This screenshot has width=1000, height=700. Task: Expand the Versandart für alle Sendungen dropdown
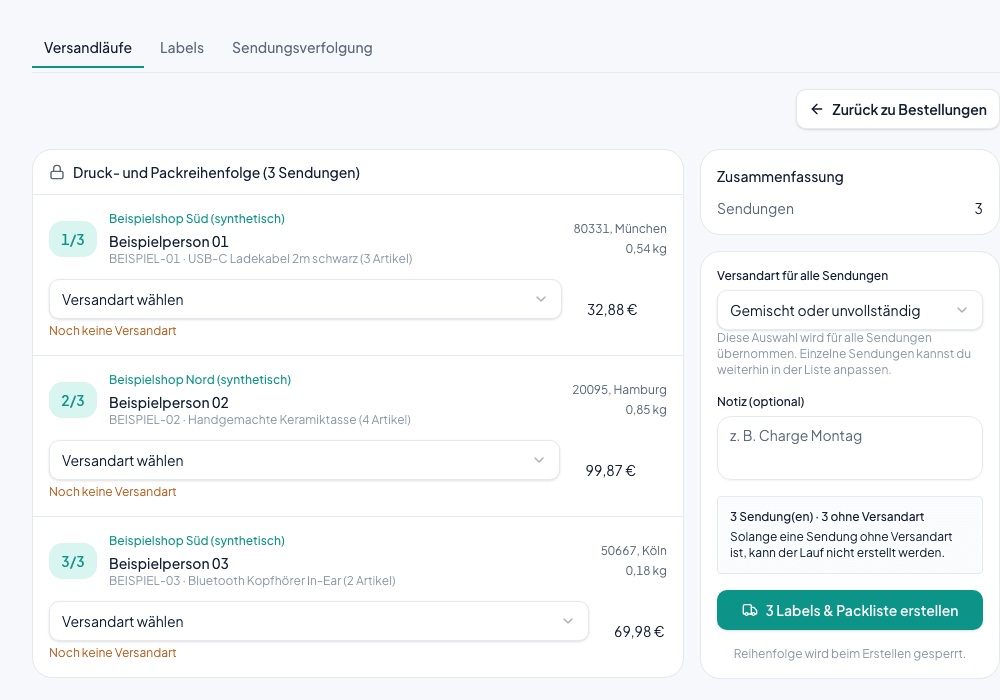849,310
